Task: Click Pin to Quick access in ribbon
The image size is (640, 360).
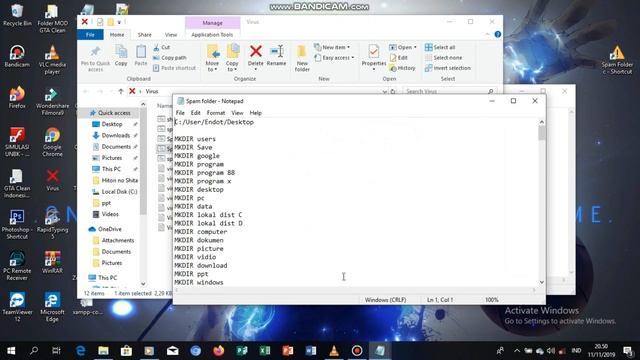Action: [95, 58]
